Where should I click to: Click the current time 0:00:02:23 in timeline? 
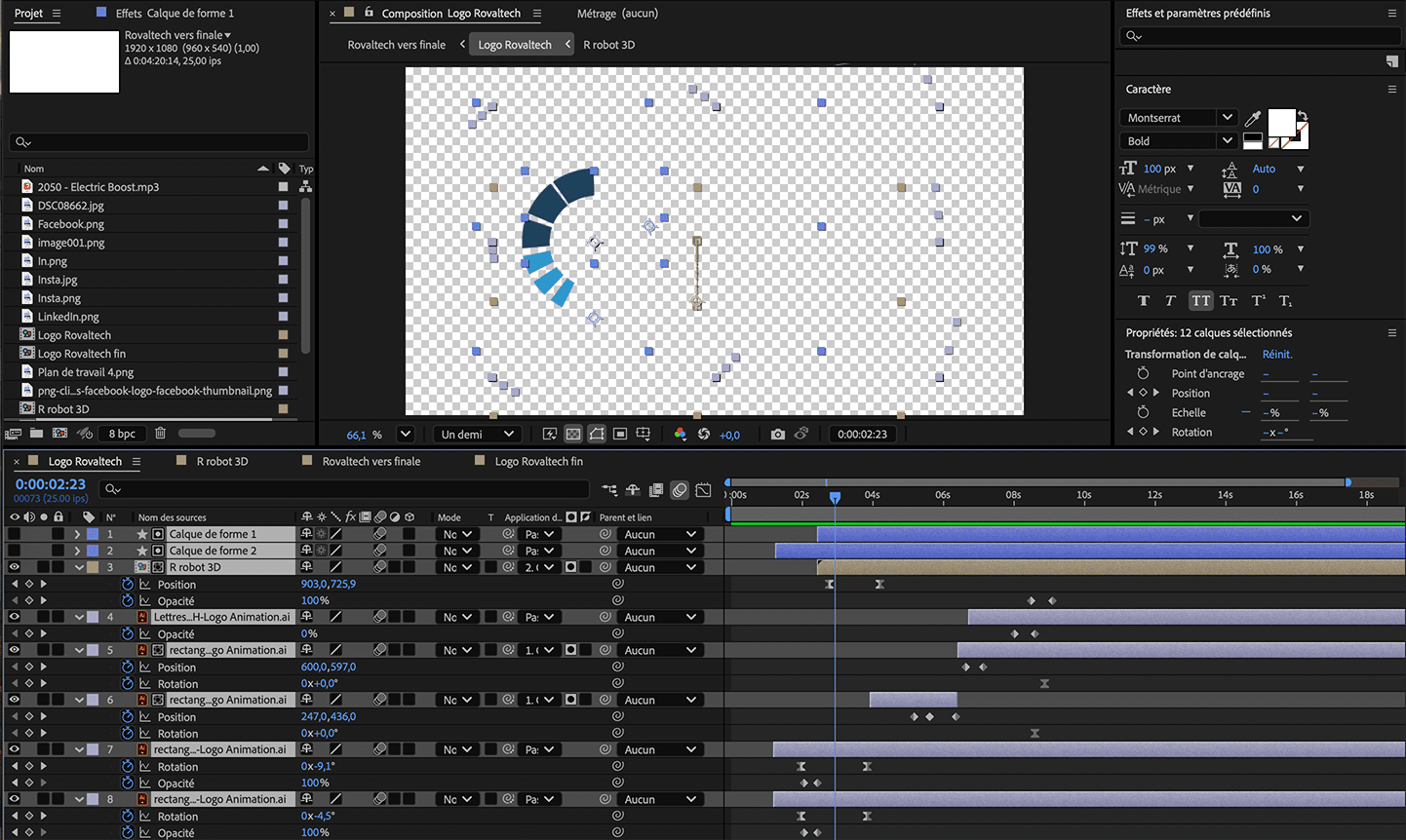[x=51, y=484]
